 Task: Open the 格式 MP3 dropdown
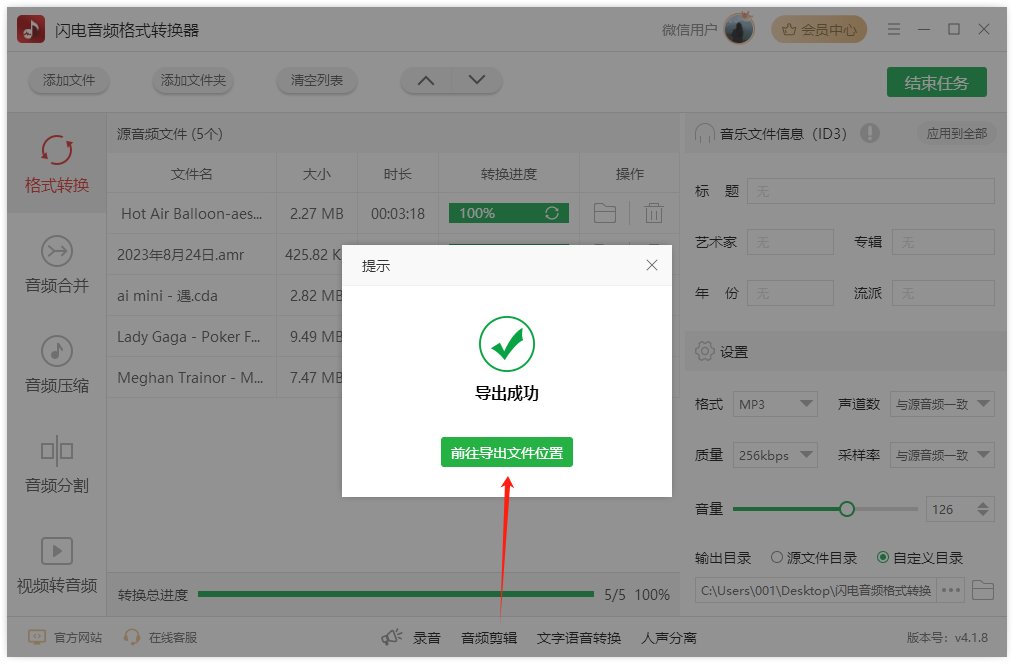[776, 404]
